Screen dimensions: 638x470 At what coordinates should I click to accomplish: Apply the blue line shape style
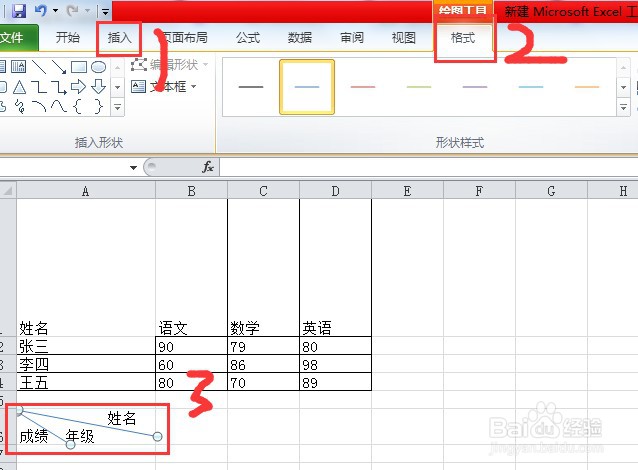pyautogui.click(x=307, y=87)
